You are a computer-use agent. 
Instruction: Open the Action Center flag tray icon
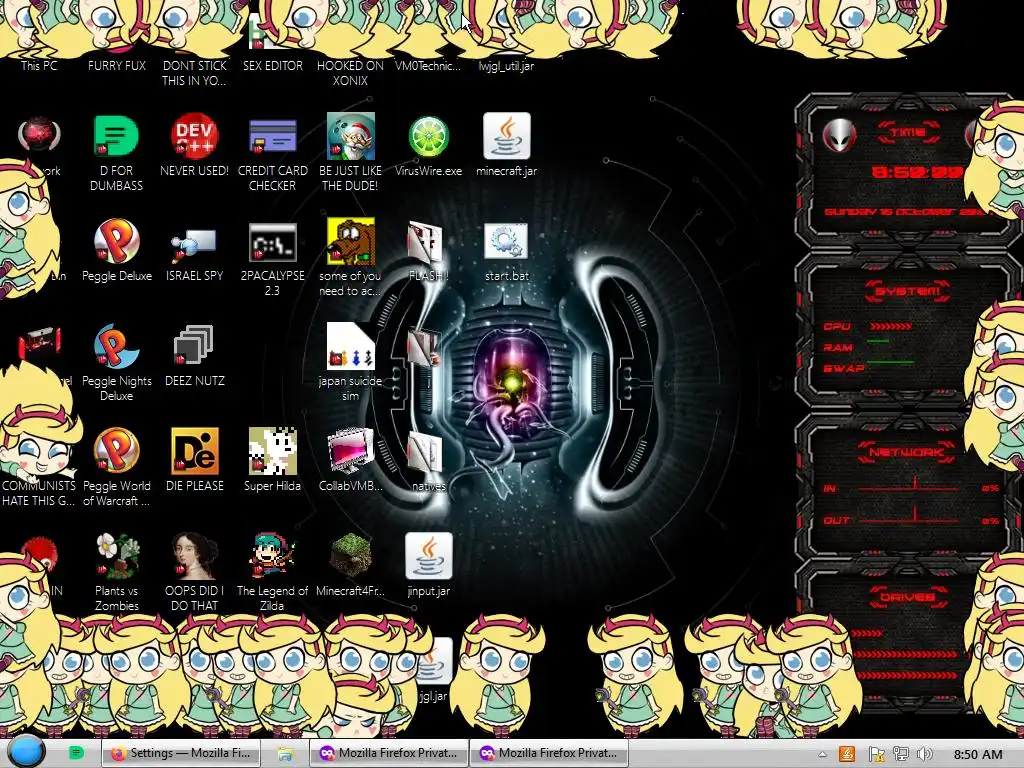tap(876, 754)
